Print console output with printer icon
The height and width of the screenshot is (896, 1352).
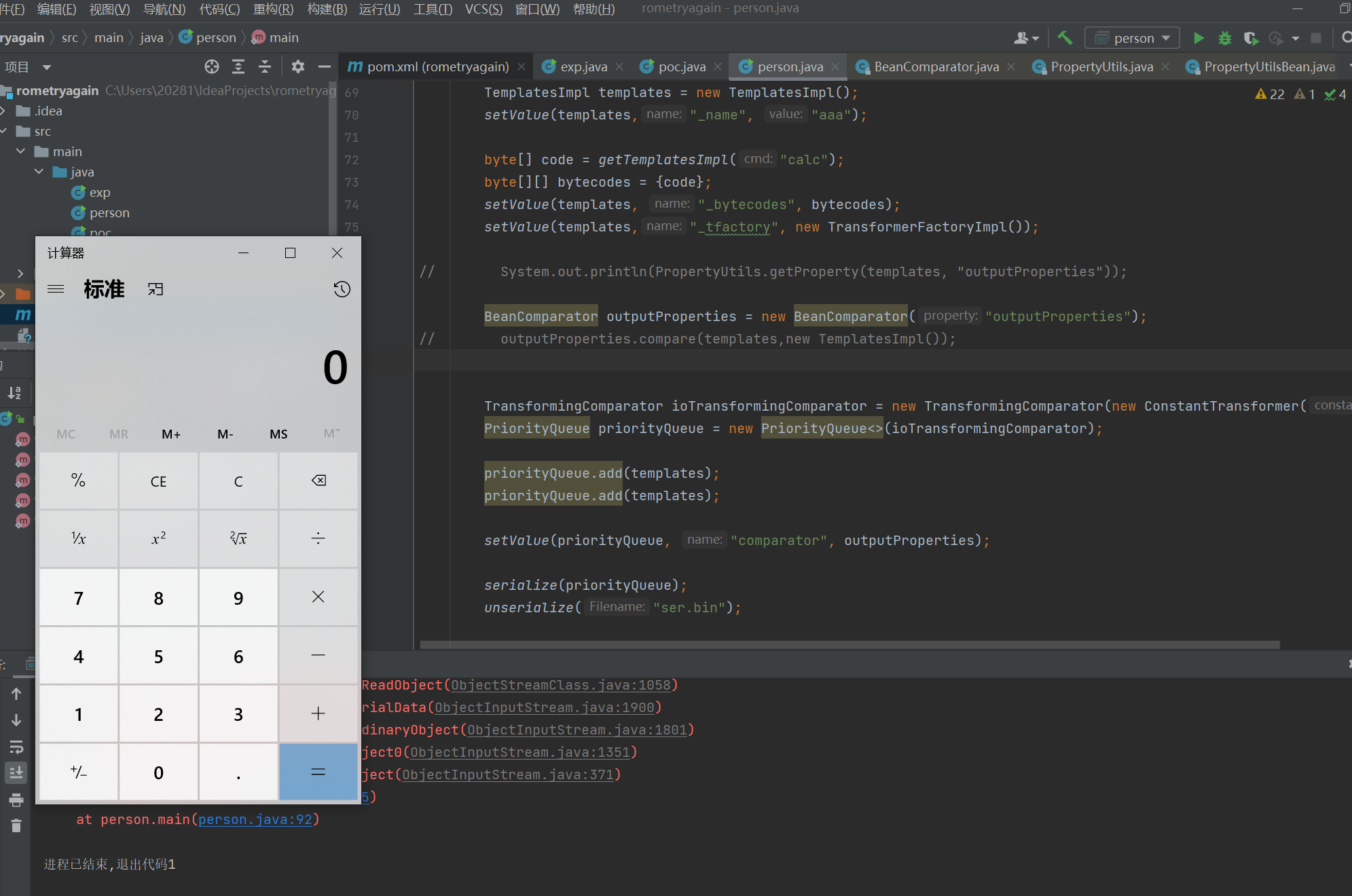tap(16, 800)
